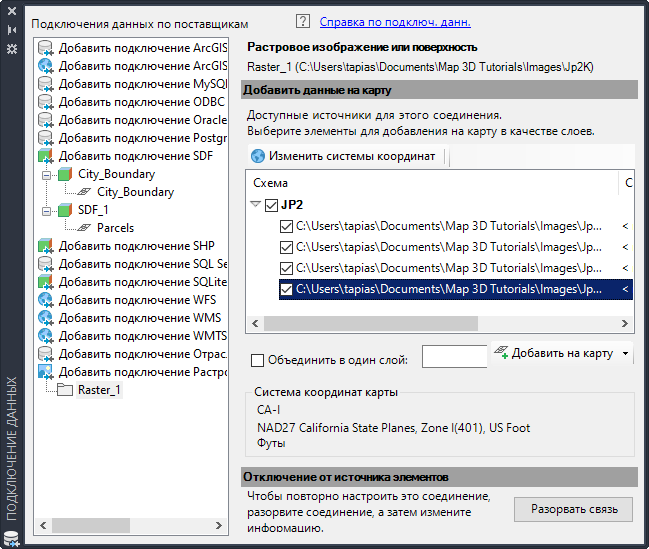The width and height of the screenshot is (649, 549).
Task: Click Отключение от источника элементов header
Action: click(x=439, y=477)
